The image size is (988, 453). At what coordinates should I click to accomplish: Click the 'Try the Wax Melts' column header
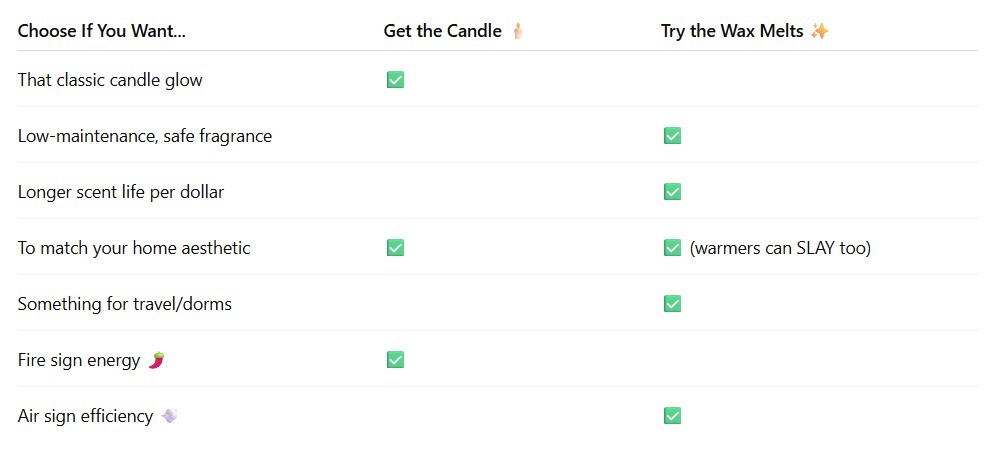pyautogui.click(x=732, y=31)
